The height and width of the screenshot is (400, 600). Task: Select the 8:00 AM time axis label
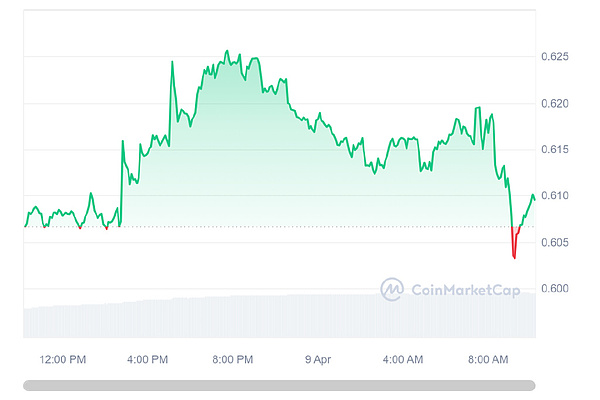point(489,359)
